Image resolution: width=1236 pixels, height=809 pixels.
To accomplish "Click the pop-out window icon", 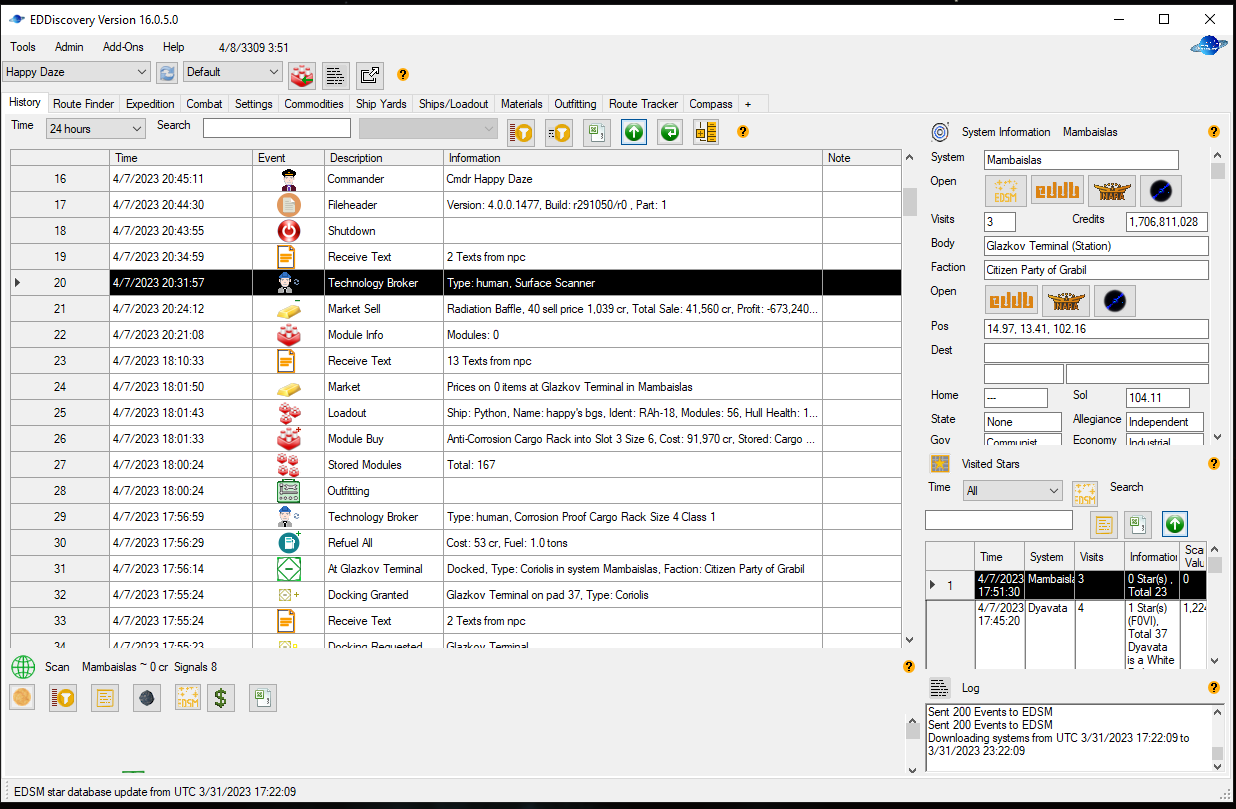I will (370, 75).
